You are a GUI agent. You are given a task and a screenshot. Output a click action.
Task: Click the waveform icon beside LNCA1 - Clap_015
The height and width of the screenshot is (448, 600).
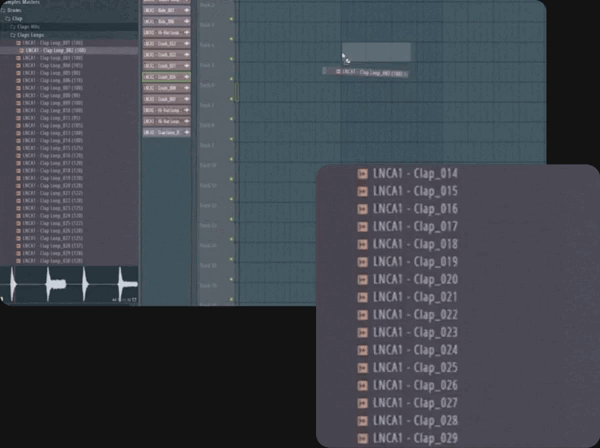[x=362, y=191]
